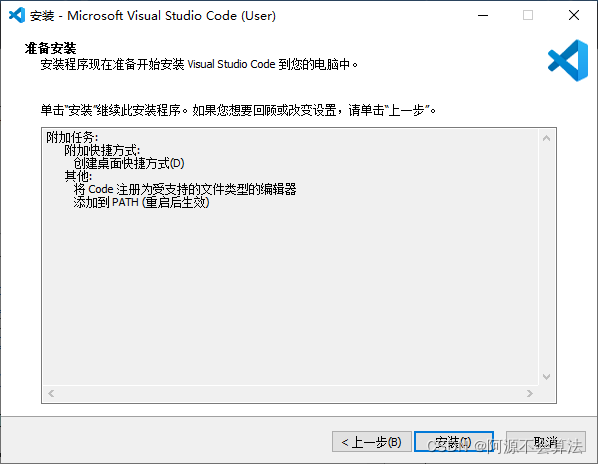Viewport: 598px width, 464px height.
Task: Click the disabled maximize window button
Action: pos(528,15)
